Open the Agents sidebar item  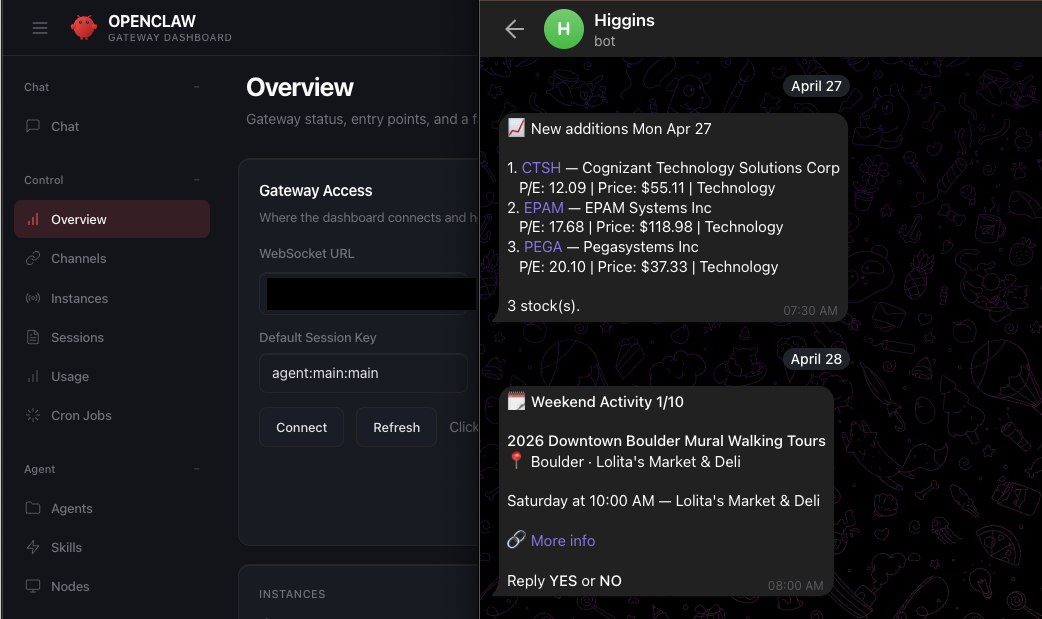(112, 509)
